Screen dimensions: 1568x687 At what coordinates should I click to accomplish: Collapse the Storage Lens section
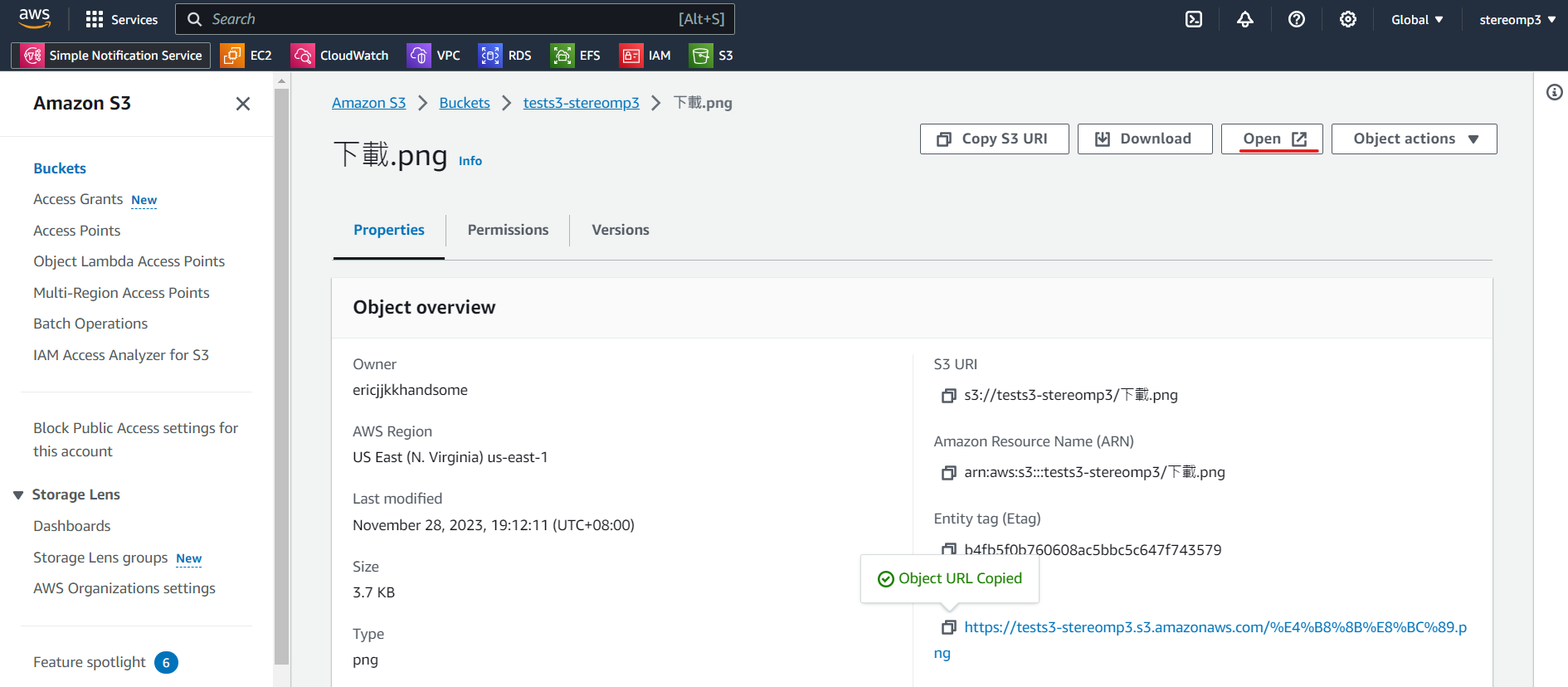tap(18, 495)
